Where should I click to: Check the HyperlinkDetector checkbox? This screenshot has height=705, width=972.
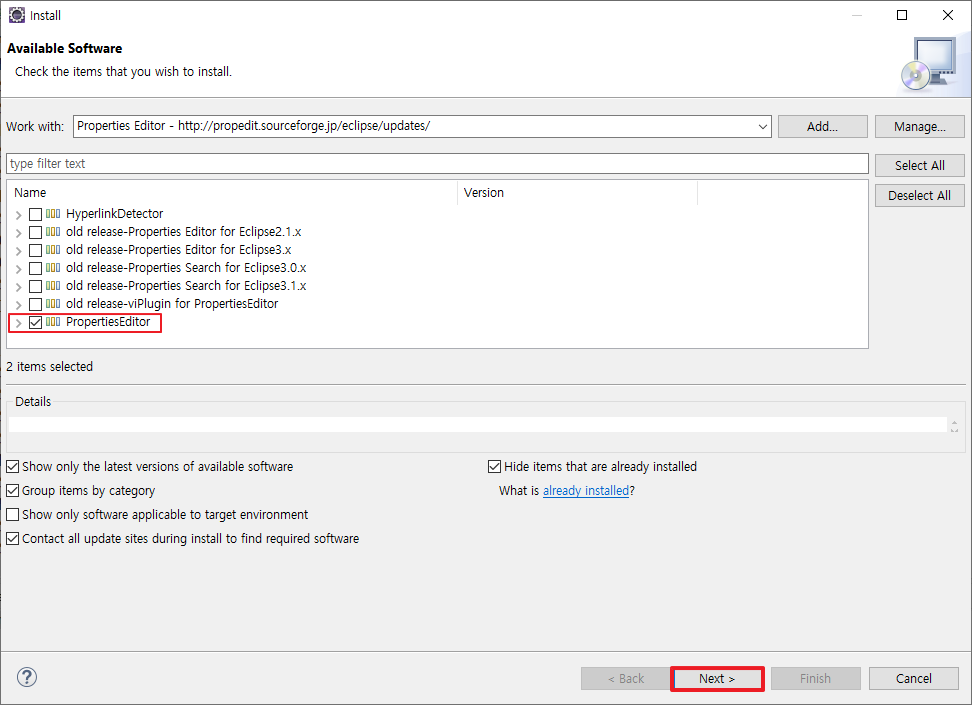tap(35, 215)
